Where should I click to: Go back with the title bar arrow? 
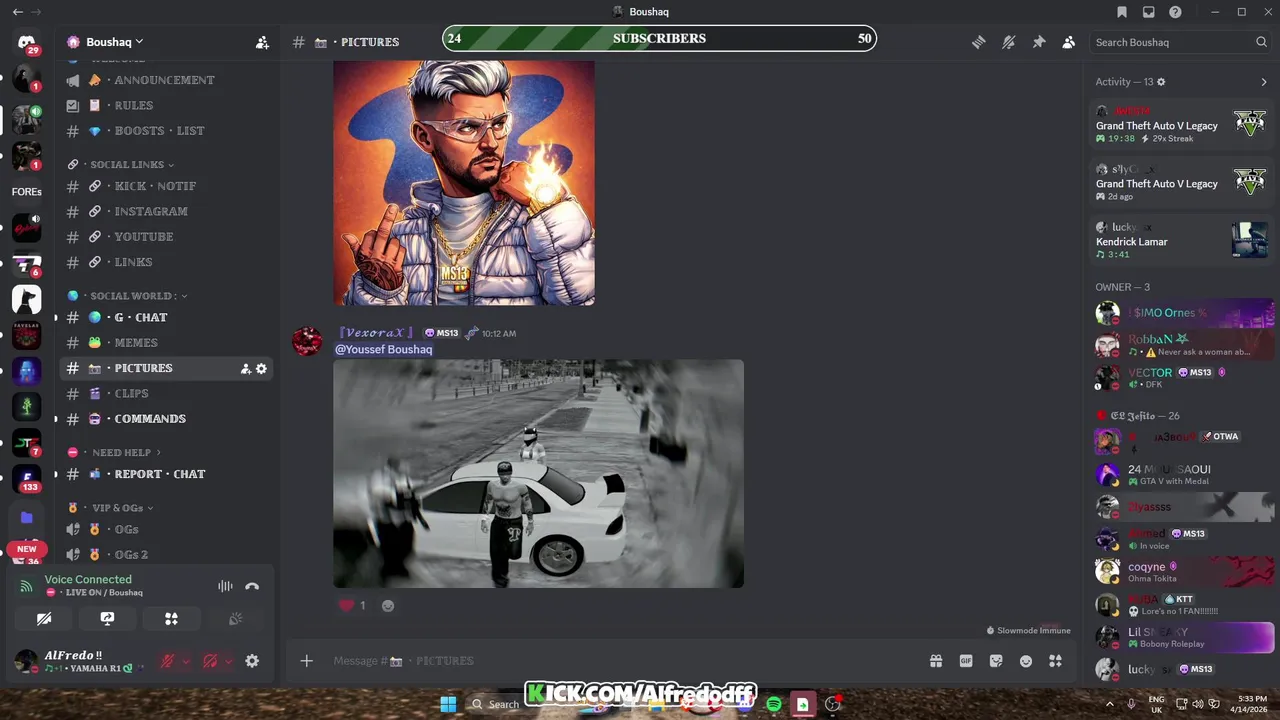pos(17,12)
